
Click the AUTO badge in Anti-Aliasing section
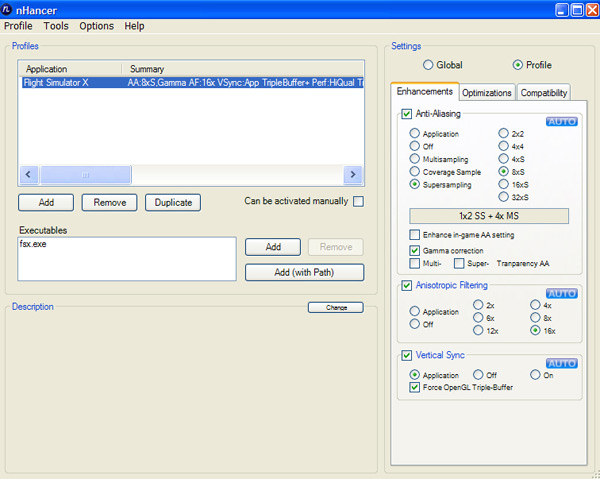click(561, 121)
